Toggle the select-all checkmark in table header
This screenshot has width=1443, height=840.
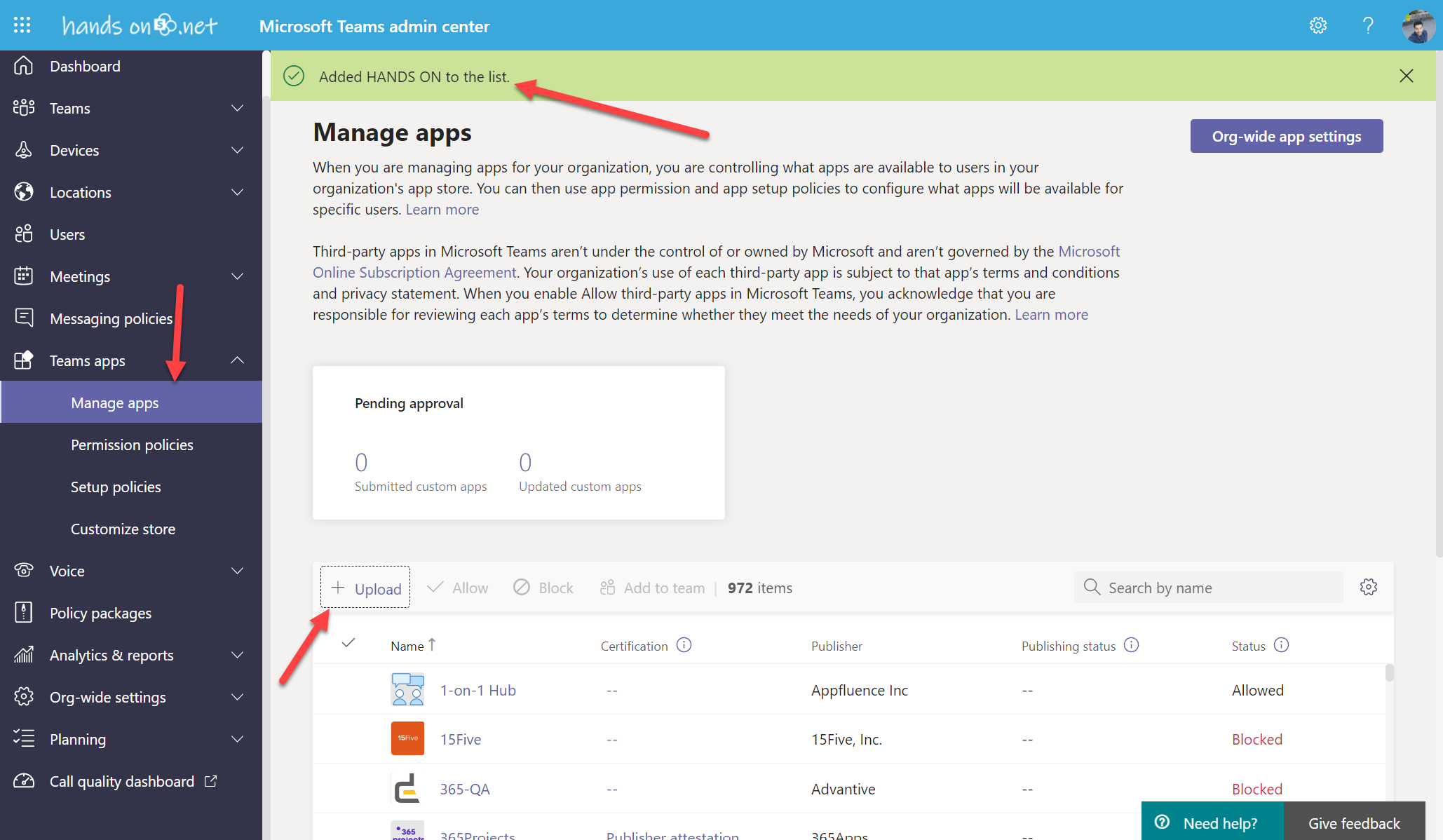tap(348, 643)
